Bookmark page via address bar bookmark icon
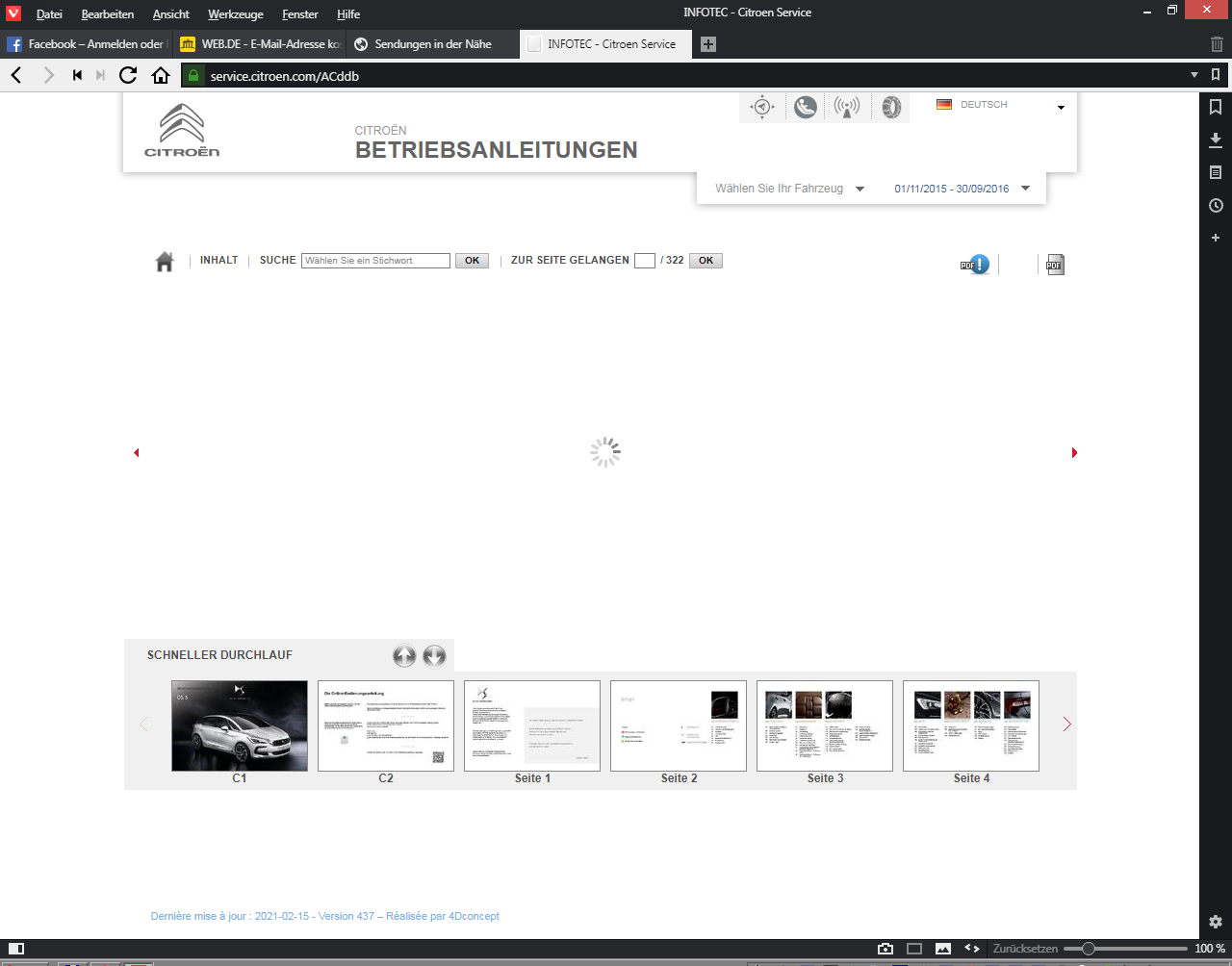Image resolution: width=1232 pixels, height=966 pixels. (x=1216, y=75)
